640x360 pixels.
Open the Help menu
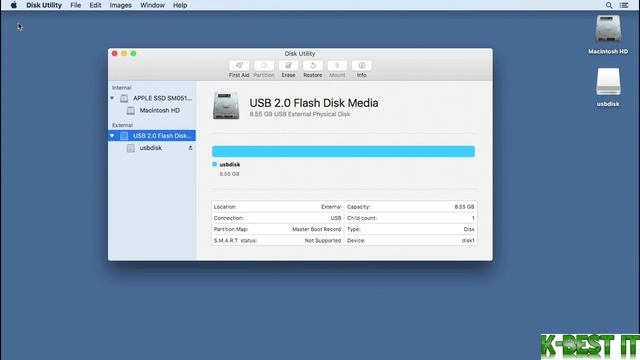click(180, 5)
